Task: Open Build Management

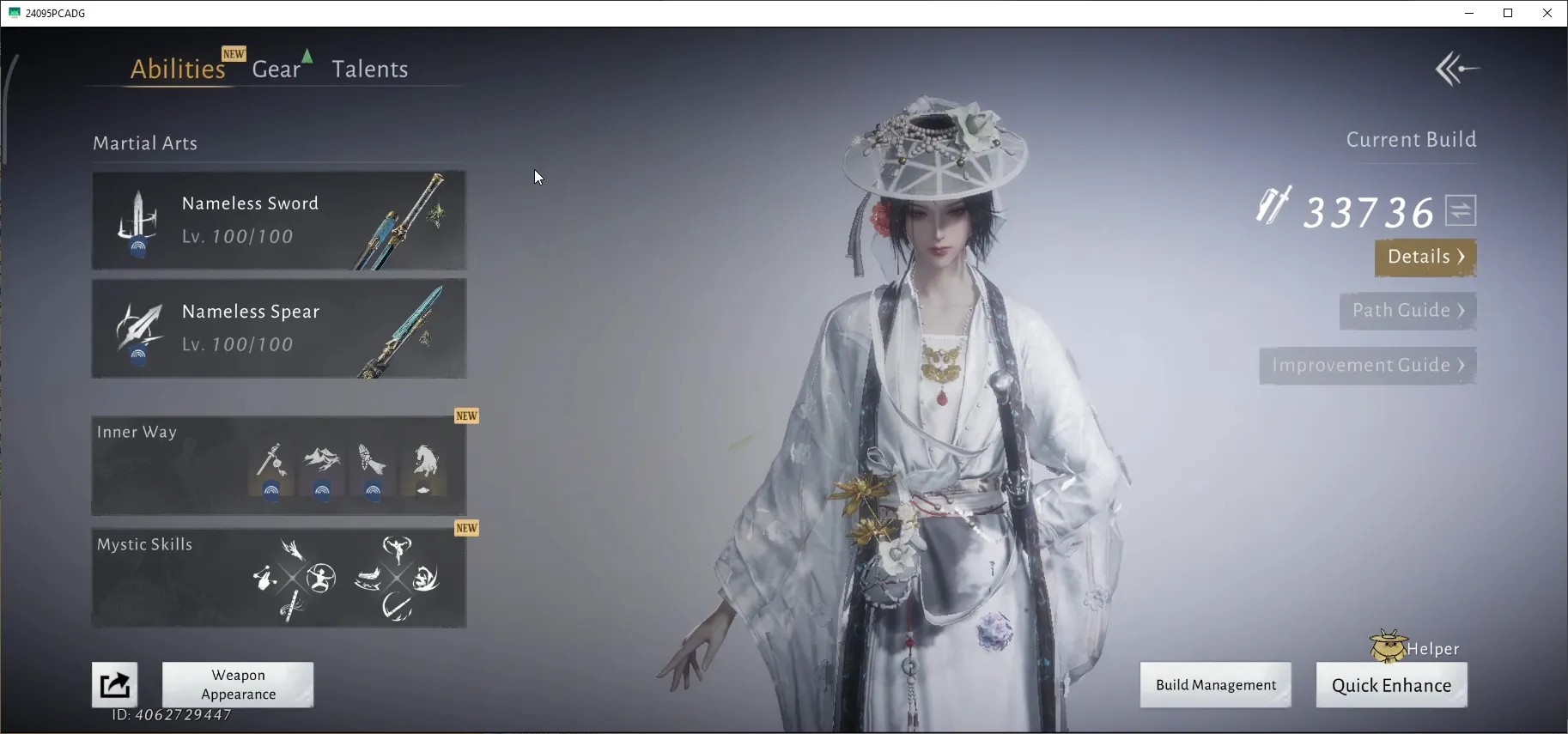Action: [x=1216, y=685]
